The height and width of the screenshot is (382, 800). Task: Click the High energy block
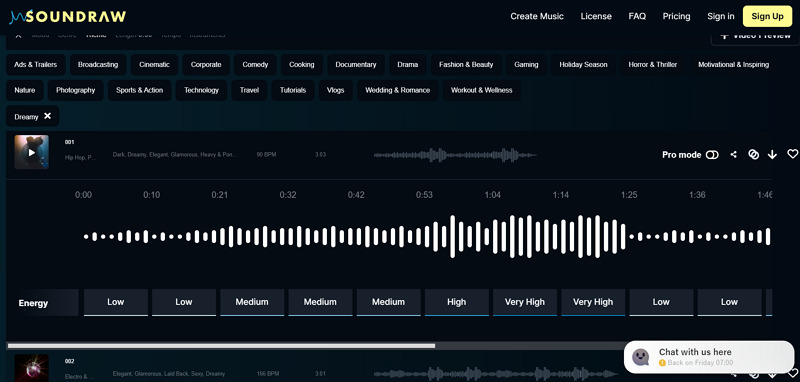tap(457, 302)
